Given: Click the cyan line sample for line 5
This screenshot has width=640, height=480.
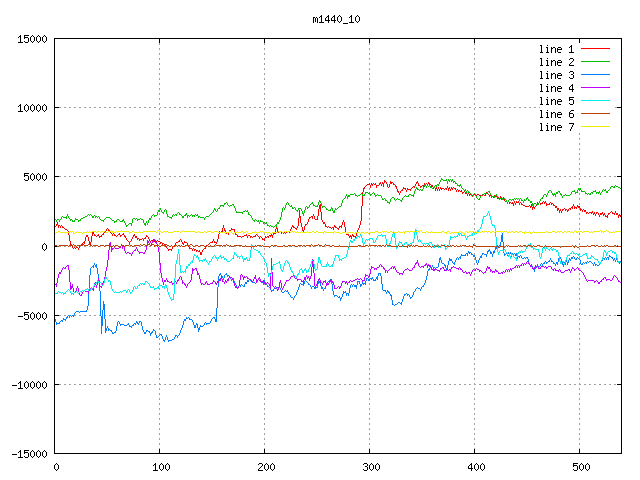Looking at the screenshot, I should pyautogui.click(x=596, y=101).
